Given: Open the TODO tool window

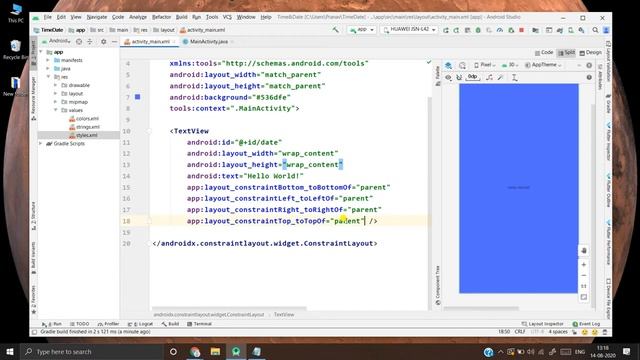Looking at the screenshot, I should click(79, 324).
